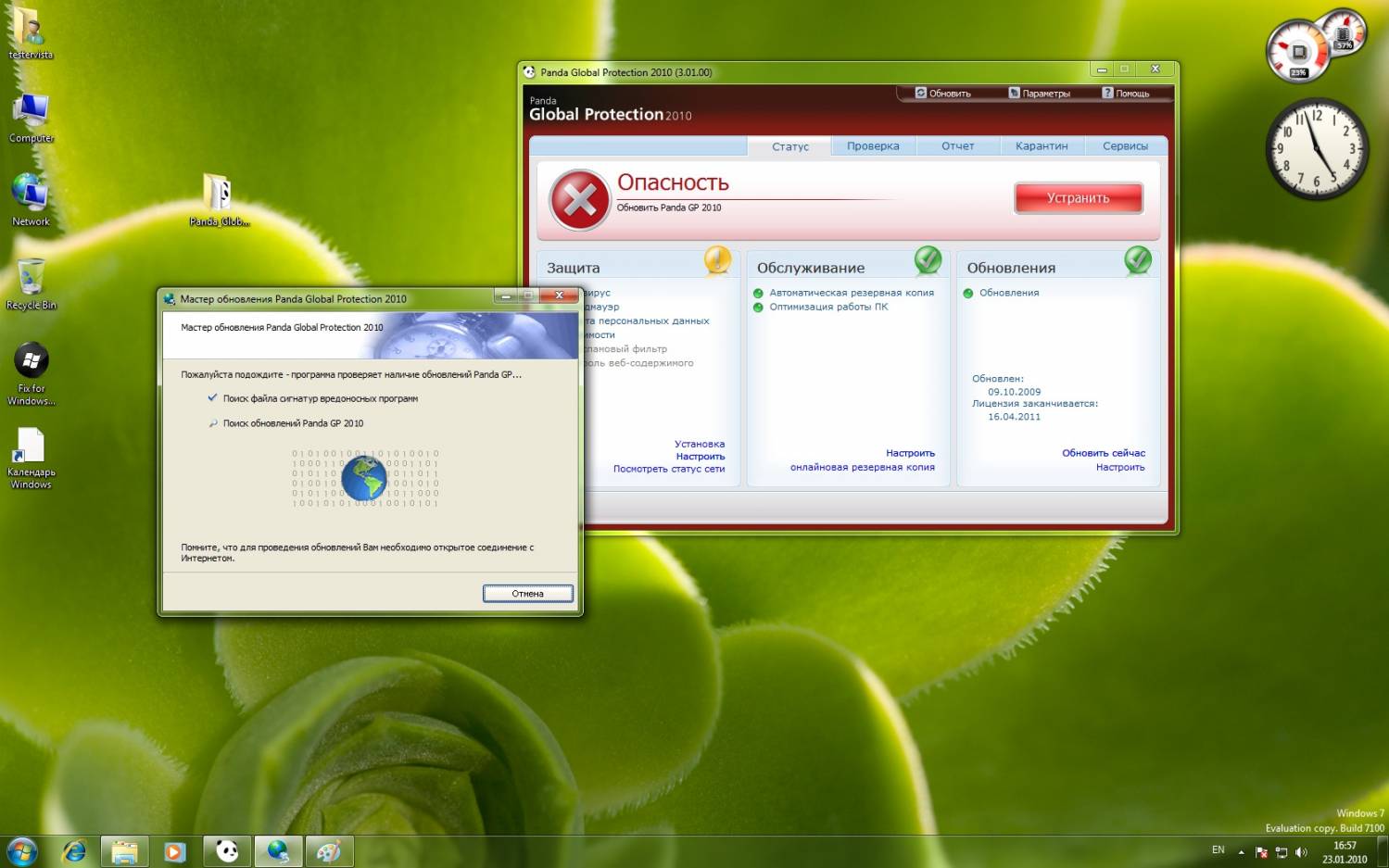Select the Computer desktop icon
This screenshot has width=1389, height=868.
click(x=31, y=117)
